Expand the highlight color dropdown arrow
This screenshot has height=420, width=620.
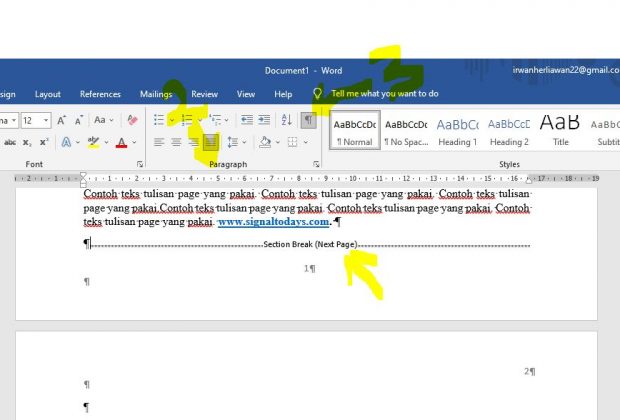[106, 142]
